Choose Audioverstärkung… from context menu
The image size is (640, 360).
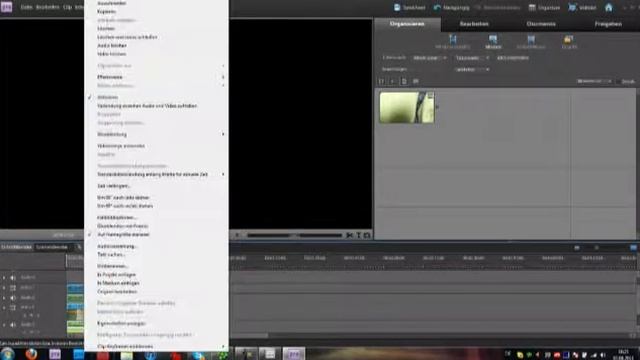(x=117, y=247)
